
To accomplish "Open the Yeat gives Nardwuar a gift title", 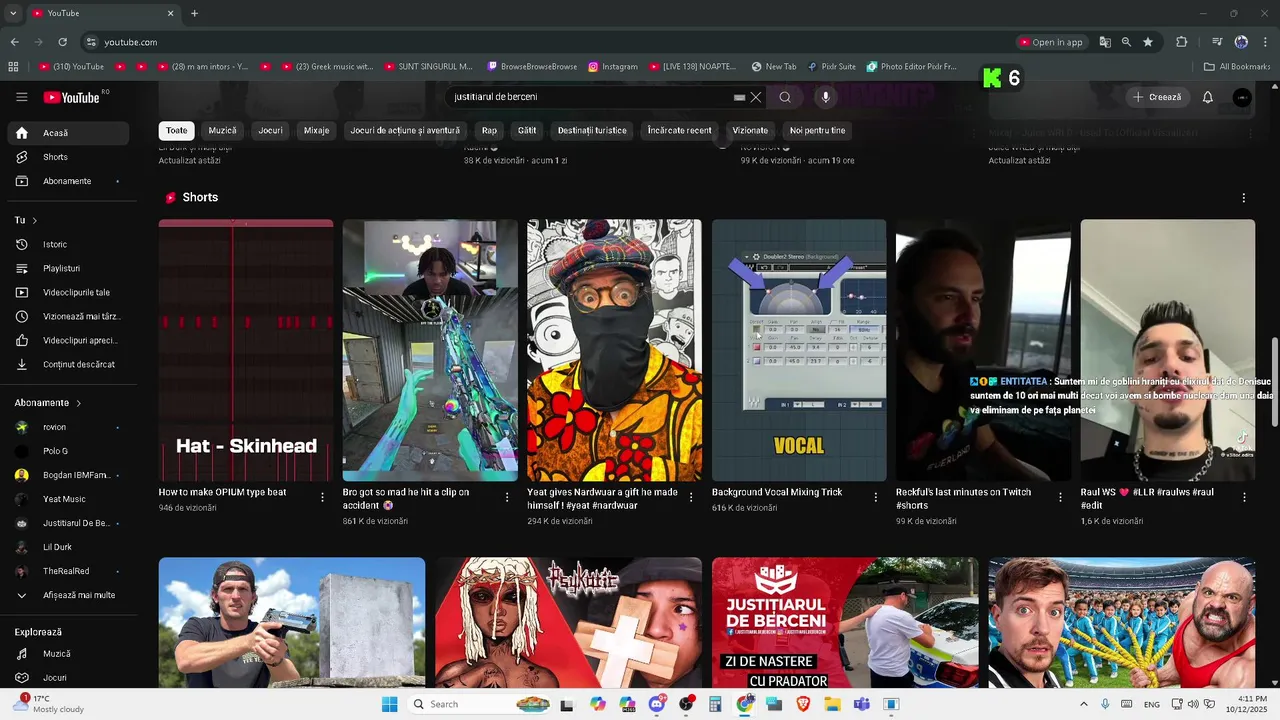I will pyautogui.click(x=602, y=498).
